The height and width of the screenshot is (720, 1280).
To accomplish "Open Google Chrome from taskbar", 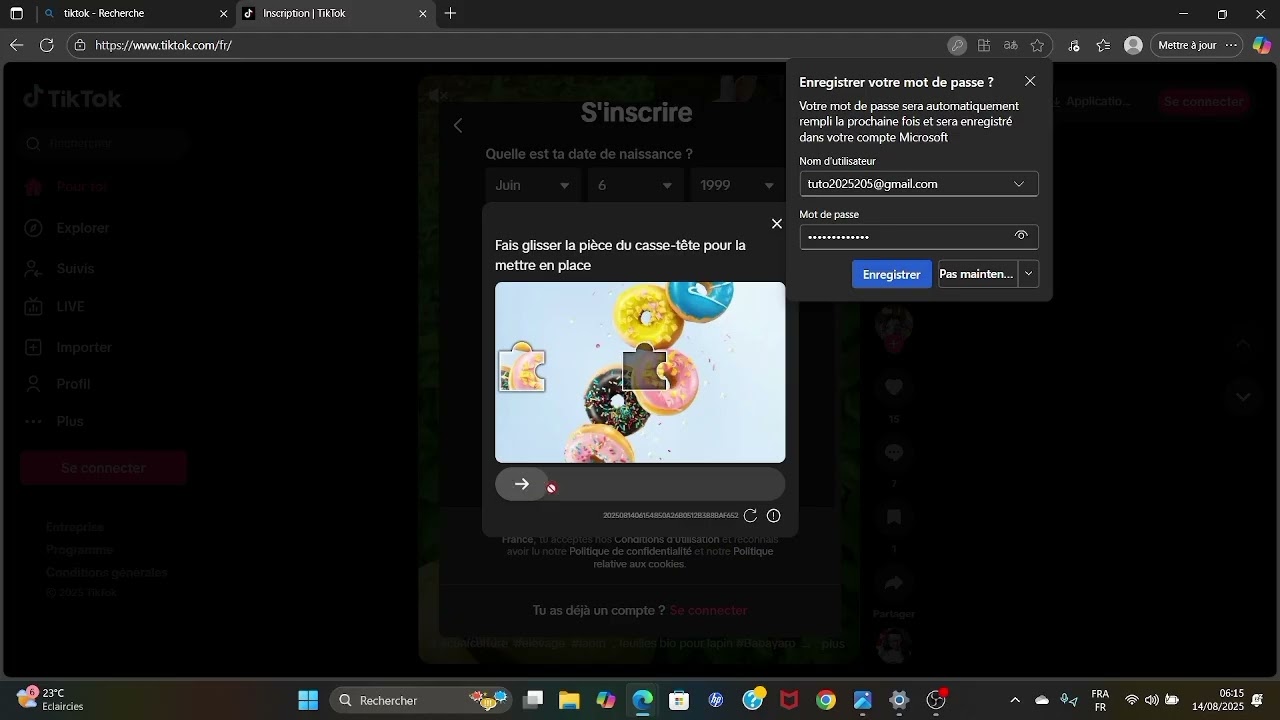I will [826, 700].
